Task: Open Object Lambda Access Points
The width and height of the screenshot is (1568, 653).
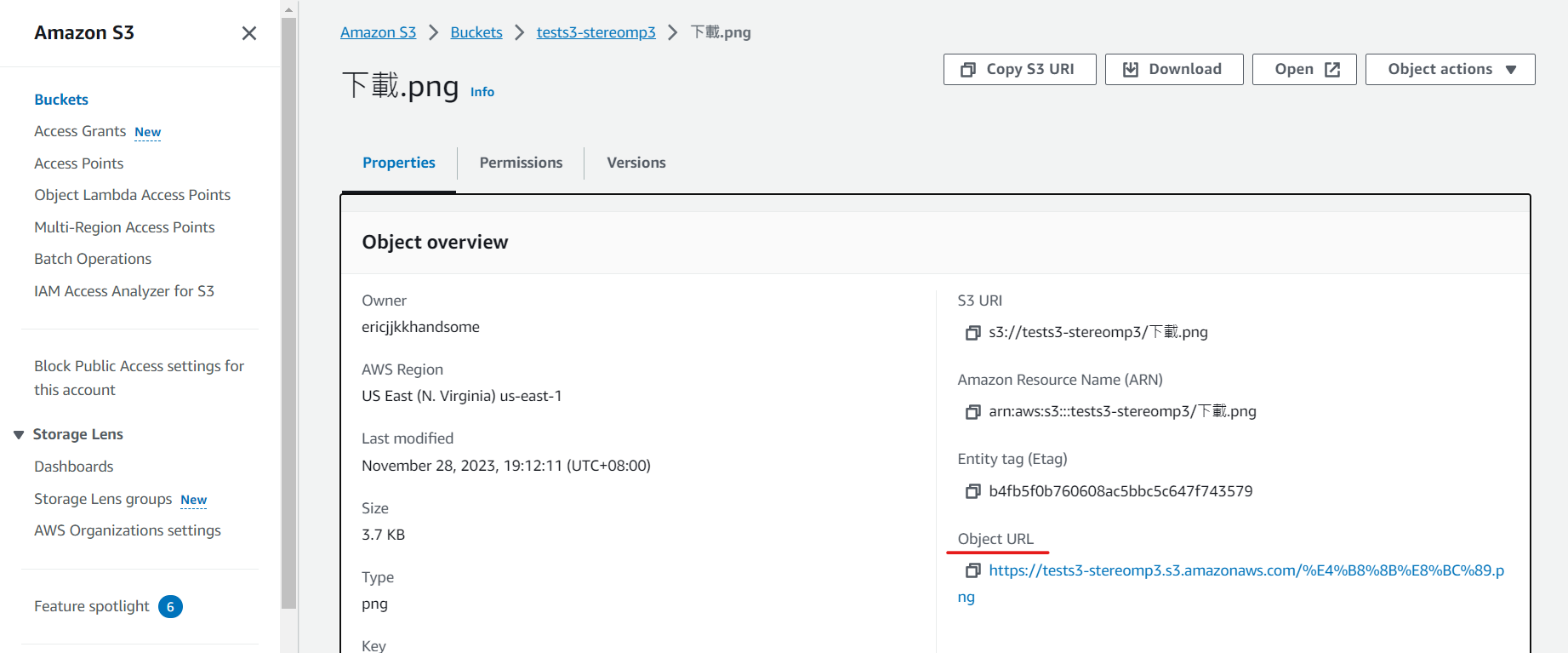Action: pyautogui.click(x=133, y=195)
